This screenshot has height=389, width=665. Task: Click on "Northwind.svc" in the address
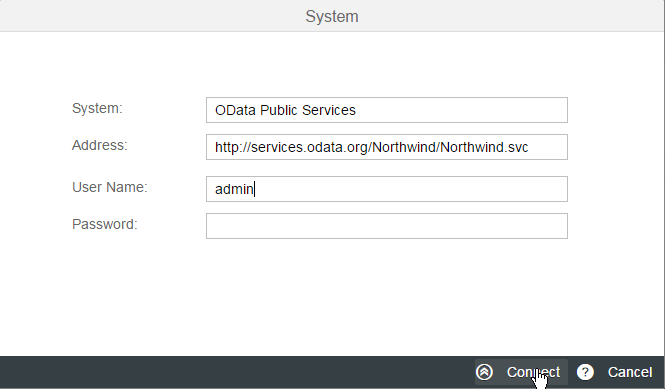pyautogui.click(x=484, y=147)
